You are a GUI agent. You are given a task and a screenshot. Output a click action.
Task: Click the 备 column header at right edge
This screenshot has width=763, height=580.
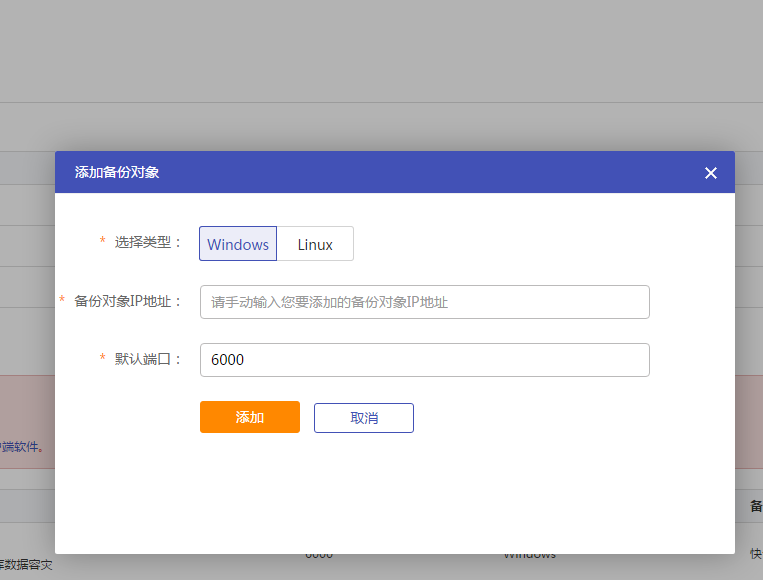pos(756,506)
